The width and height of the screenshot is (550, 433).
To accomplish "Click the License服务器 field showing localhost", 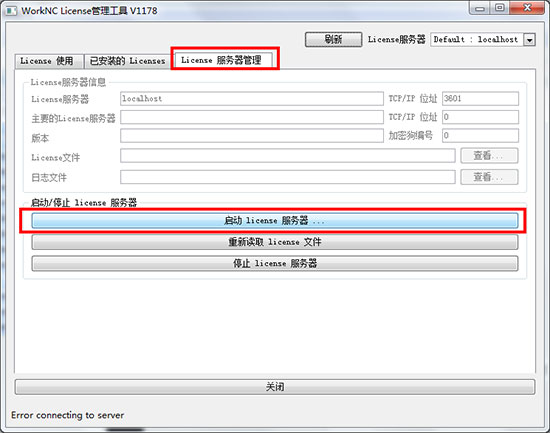I will tap(251, 99).
